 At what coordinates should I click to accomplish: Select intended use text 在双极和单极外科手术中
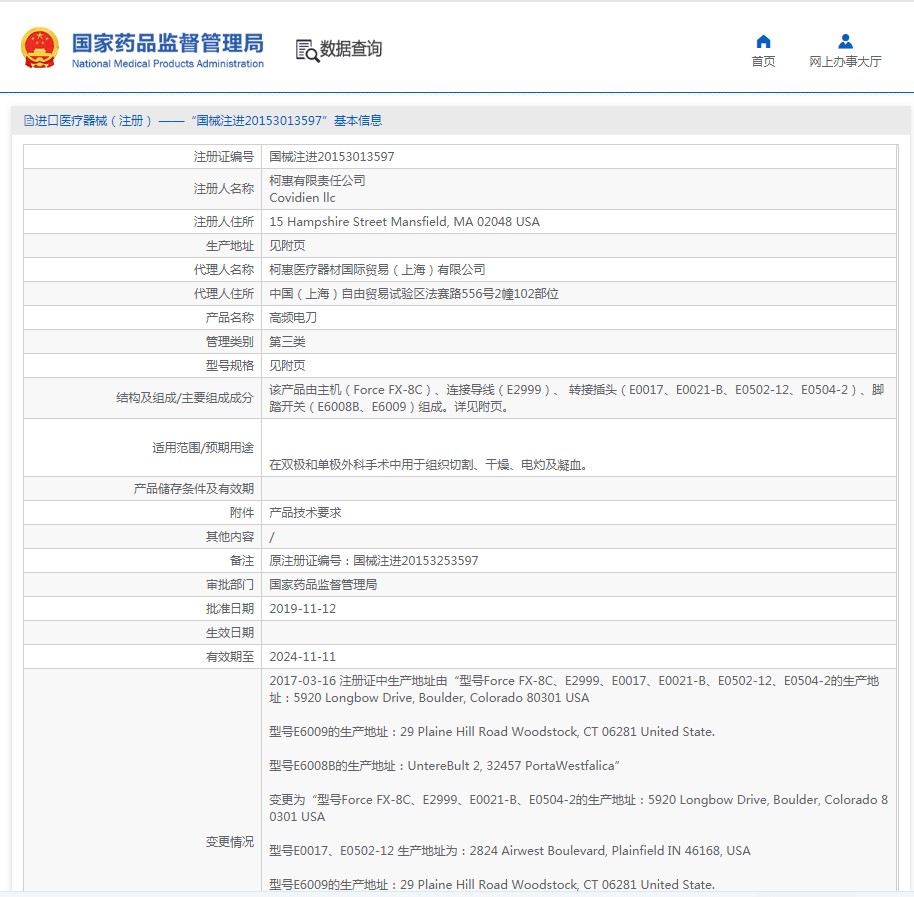click(x=428, y=465)
